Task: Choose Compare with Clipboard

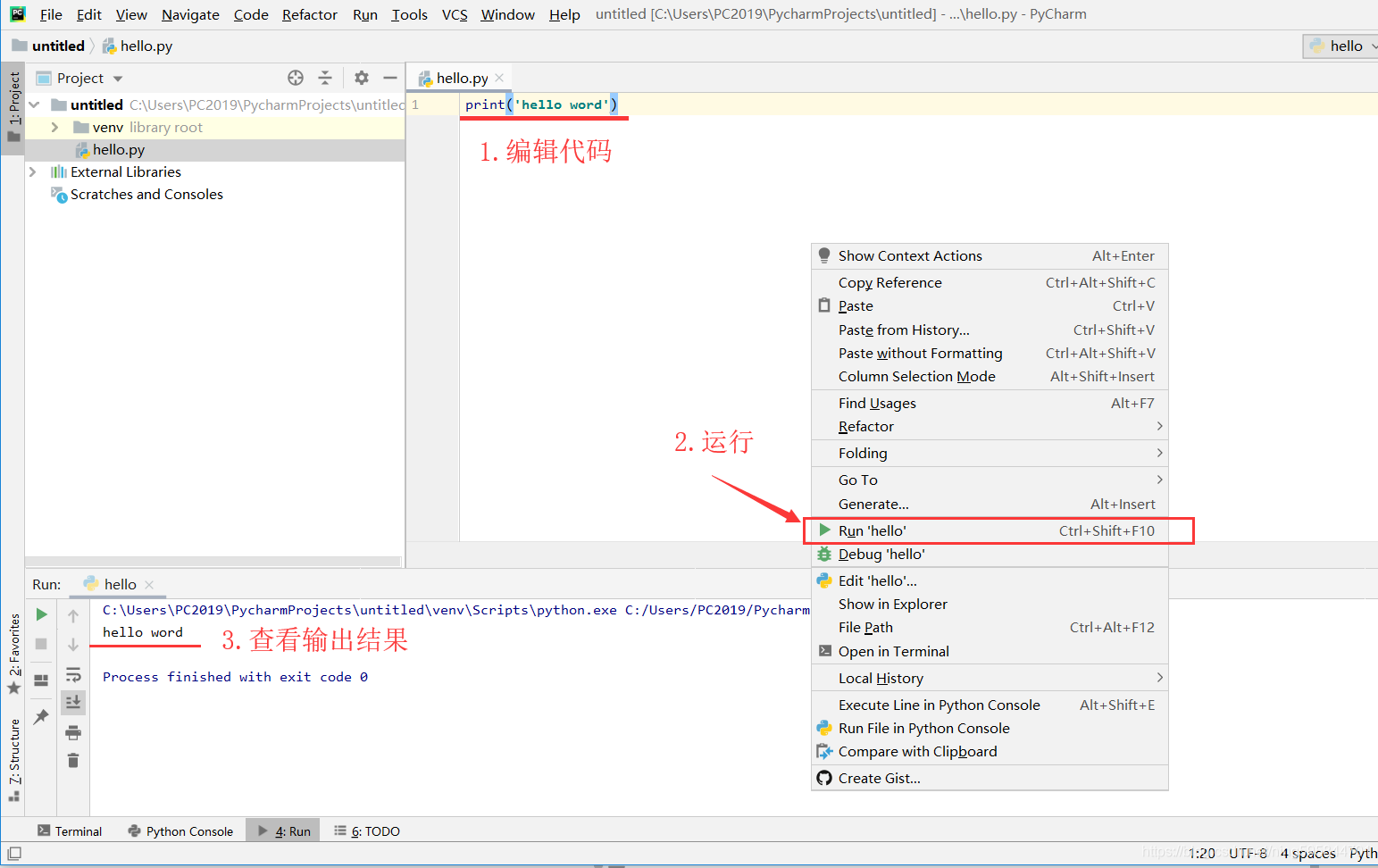Action: click(990, 751)
